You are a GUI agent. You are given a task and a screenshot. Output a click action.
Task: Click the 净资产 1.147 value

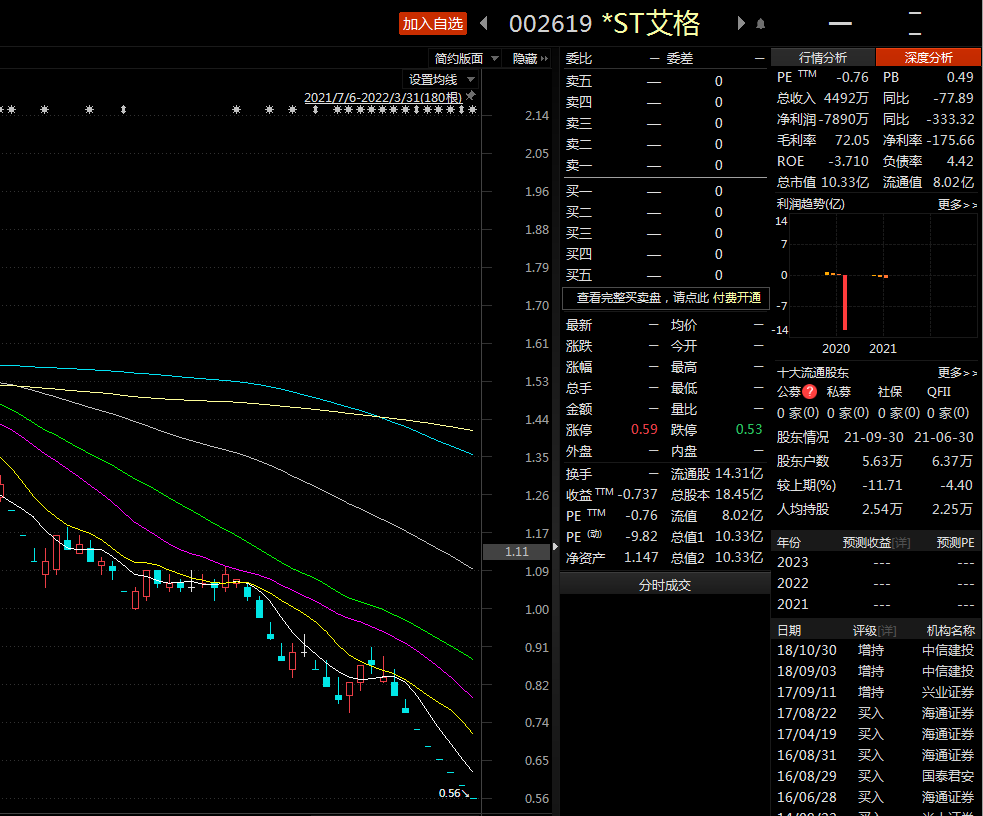(x=641, y=557)
